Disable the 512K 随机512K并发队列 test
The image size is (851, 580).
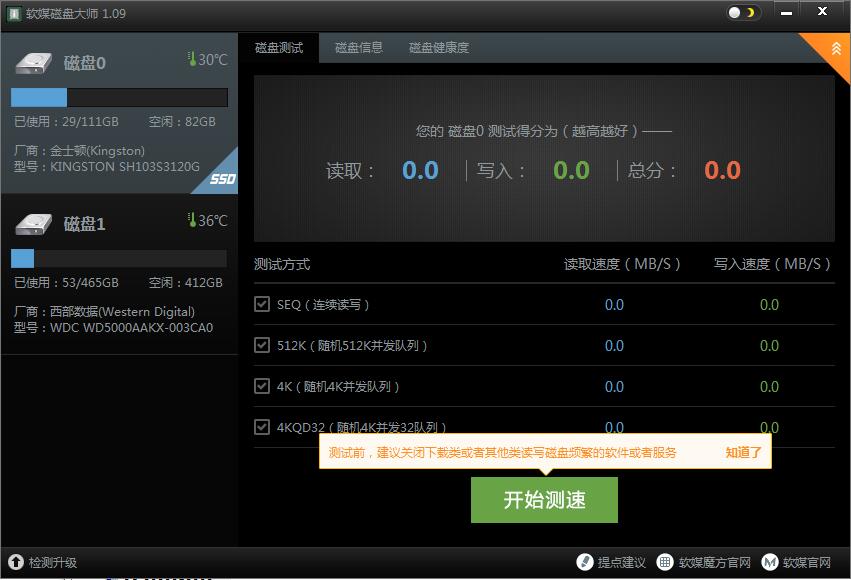(262, 345)
